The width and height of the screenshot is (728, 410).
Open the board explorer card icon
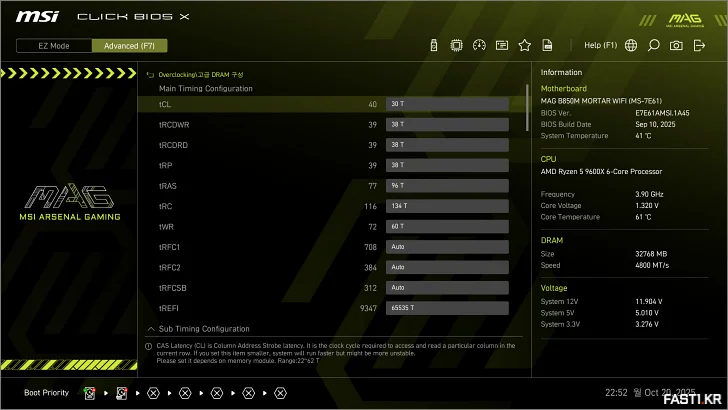pyautogui.click(x=502, y=46)
